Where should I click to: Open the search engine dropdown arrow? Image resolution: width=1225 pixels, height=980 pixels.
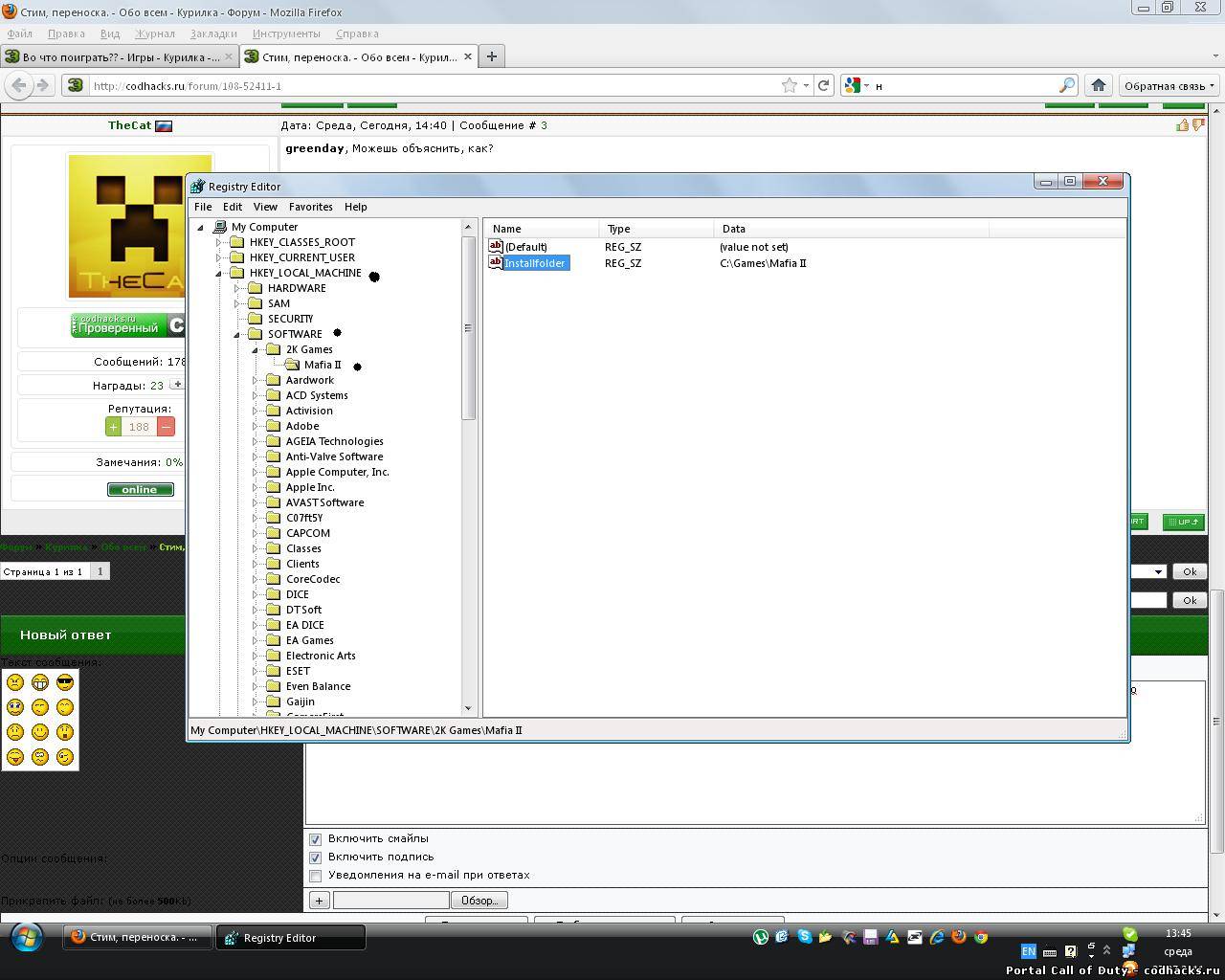pos(866,85)
